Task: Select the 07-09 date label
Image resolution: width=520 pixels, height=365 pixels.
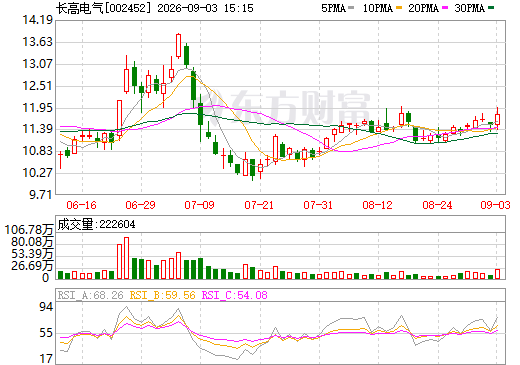Action: 199,205
